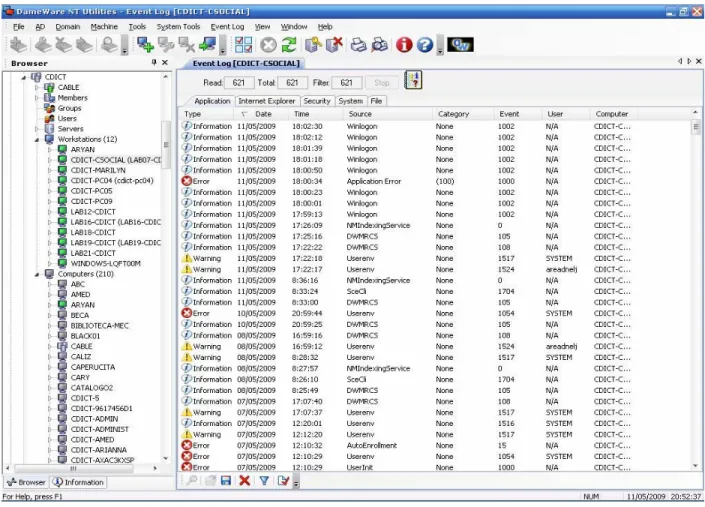Close the Browser panel with its X
The height and width of the screenshot is (507, 705).
[x=165, y=62]
